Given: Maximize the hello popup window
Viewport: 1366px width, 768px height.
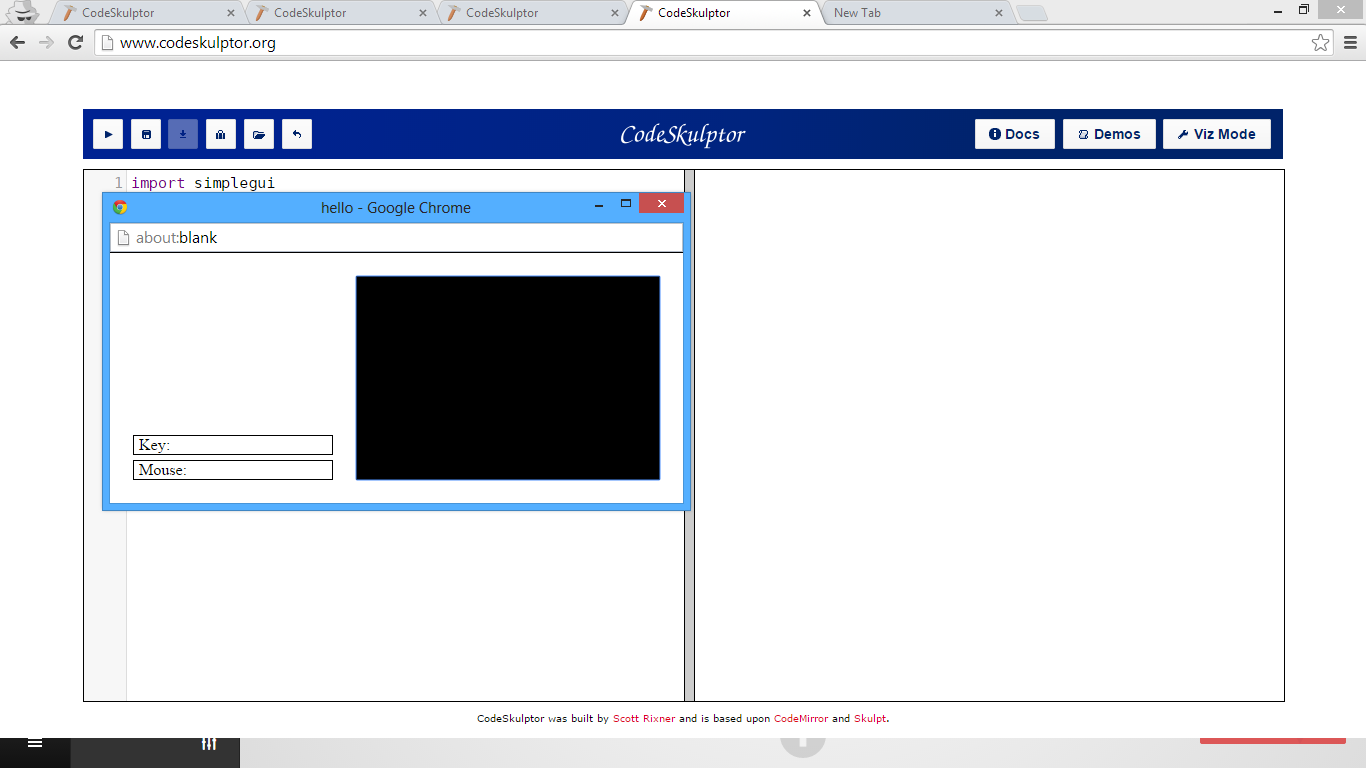Looking at the screenshot, I should tap(626, 204).
